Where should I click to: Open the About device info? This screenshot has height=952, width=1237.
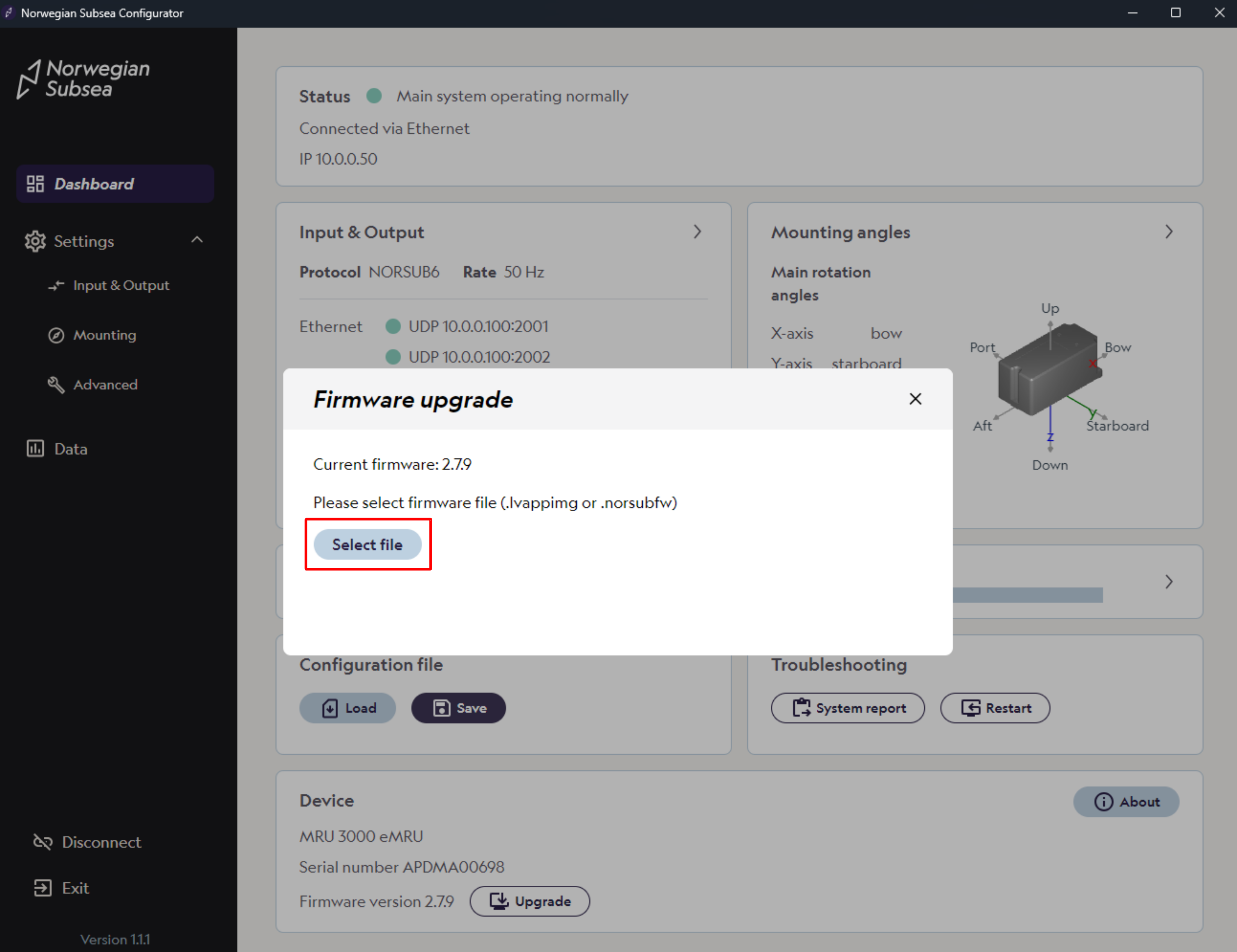[x=1126, y=802]
